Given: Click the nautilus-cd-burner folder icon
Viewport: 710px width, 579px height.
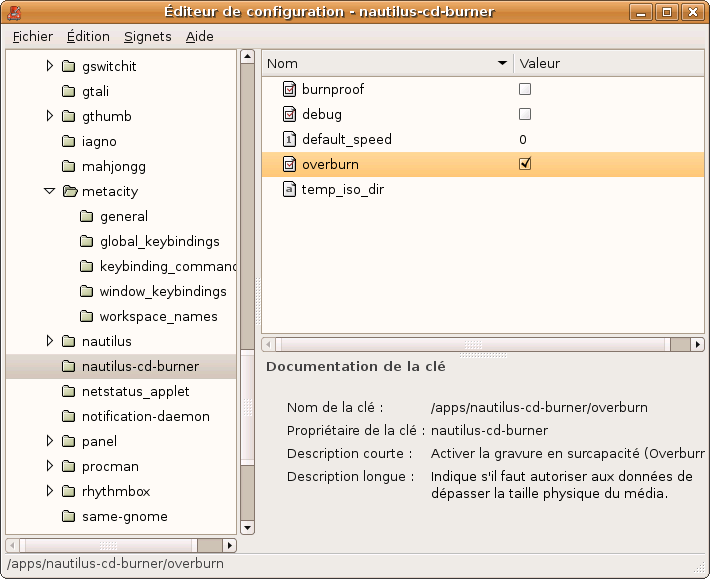Looking at the screenshot, I should coord(68,366).
